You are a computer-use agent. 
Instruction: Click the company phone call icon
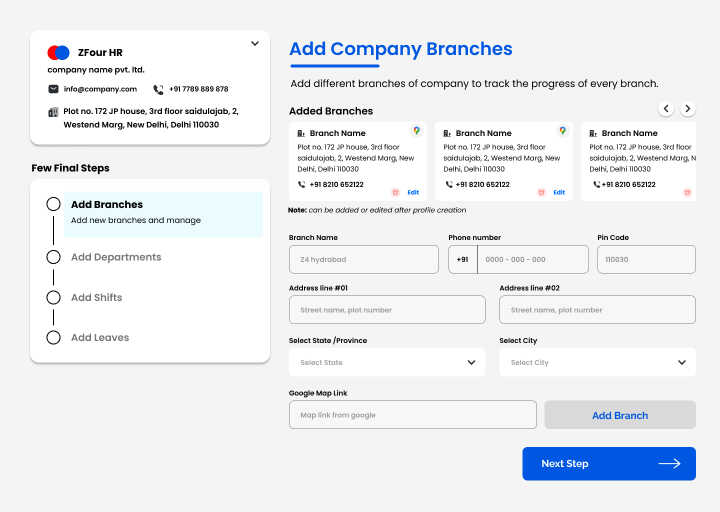pos(158,89)
